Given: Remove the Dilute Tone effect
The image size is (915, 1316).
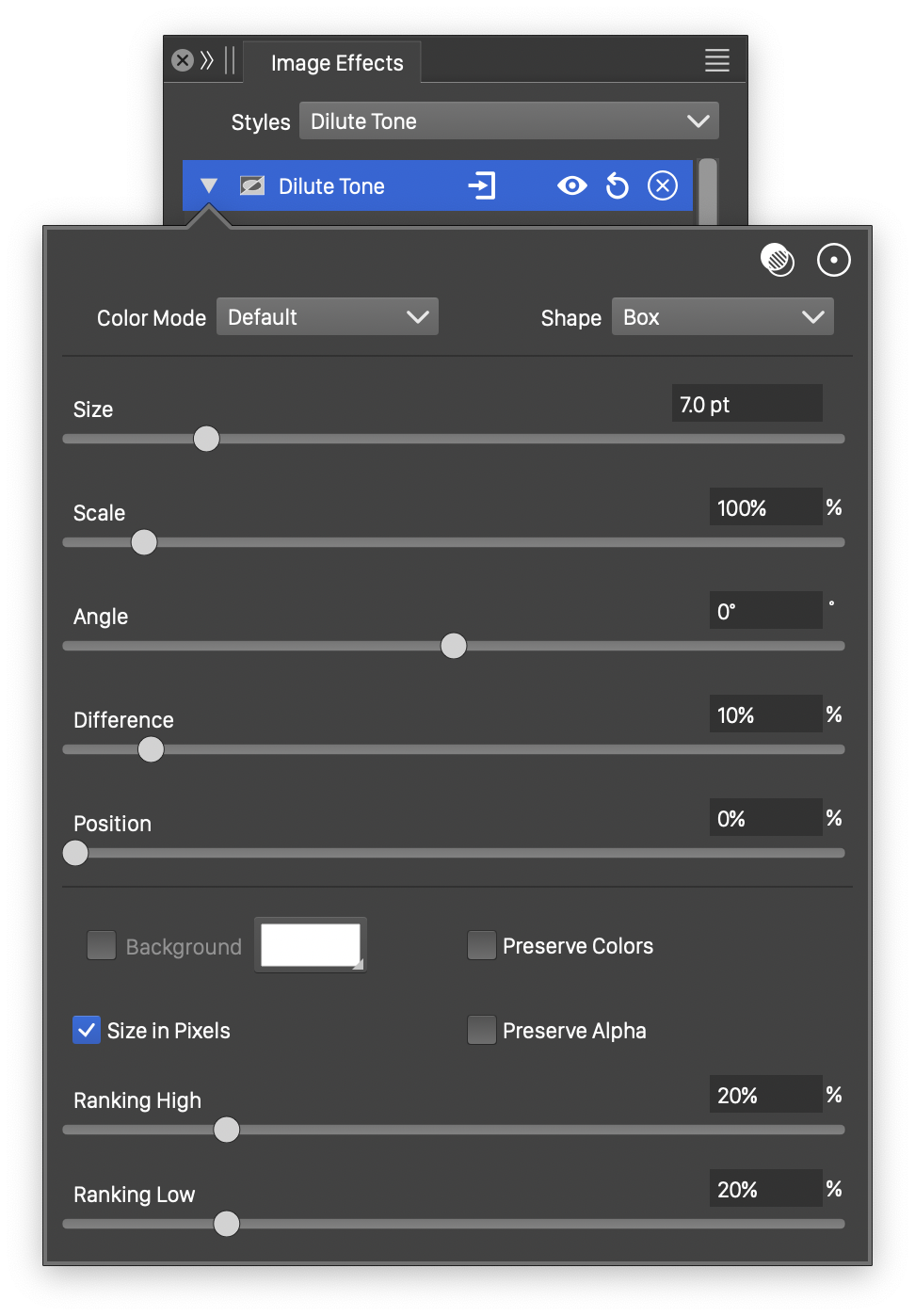Looking at the screenshot, I should [x=663, y=185].
